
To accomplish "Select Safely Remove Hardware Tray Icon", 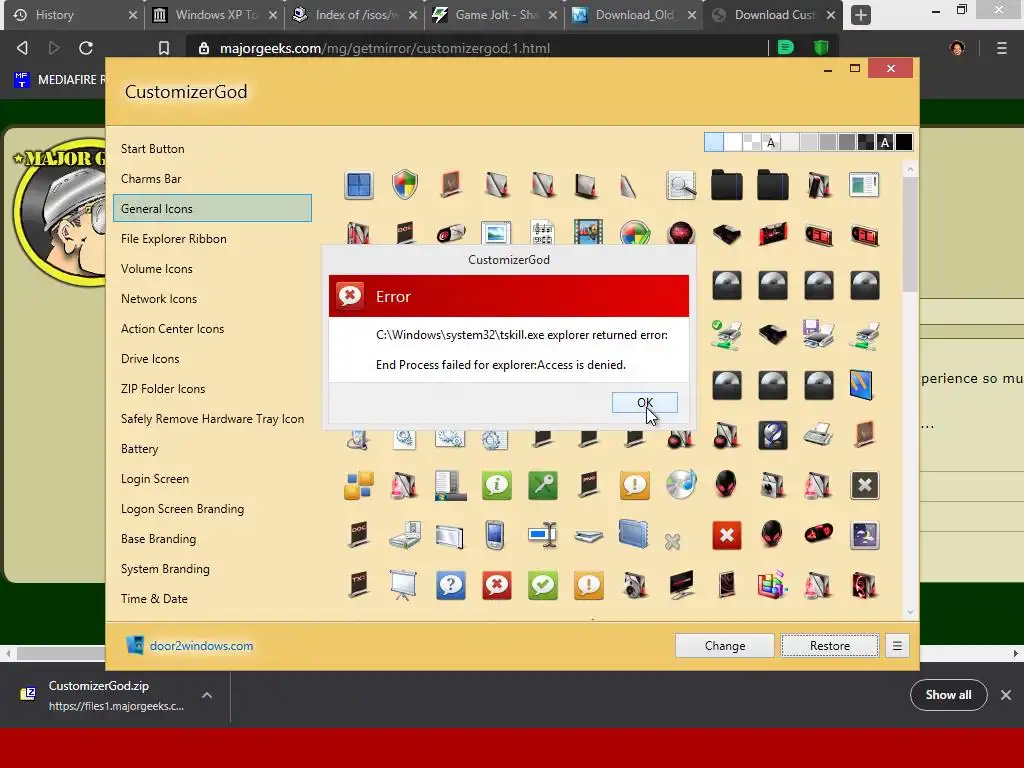I will click(x=212, y=419).
